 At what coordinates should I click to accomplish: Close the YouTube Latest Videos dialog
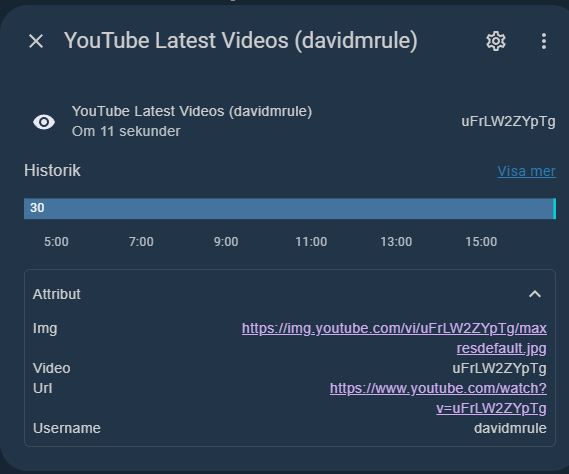tap(36, 41)
